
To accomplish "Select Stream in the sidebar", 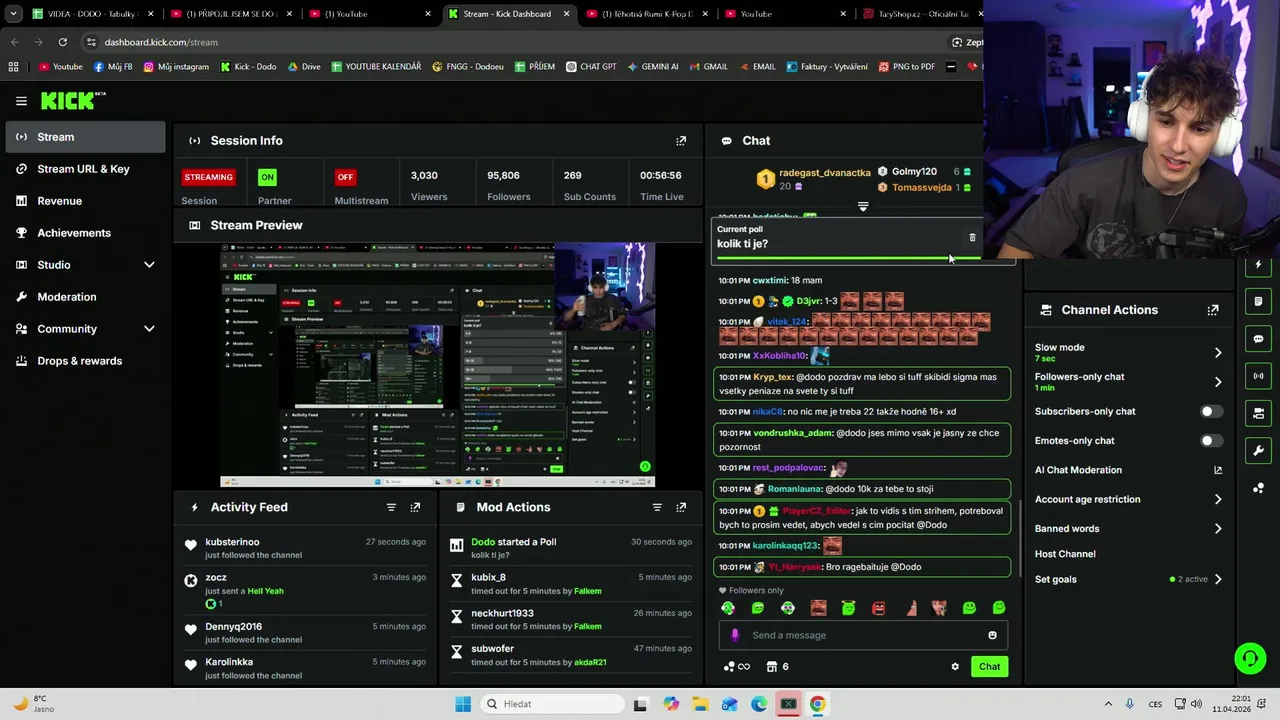I will [85, 137].
